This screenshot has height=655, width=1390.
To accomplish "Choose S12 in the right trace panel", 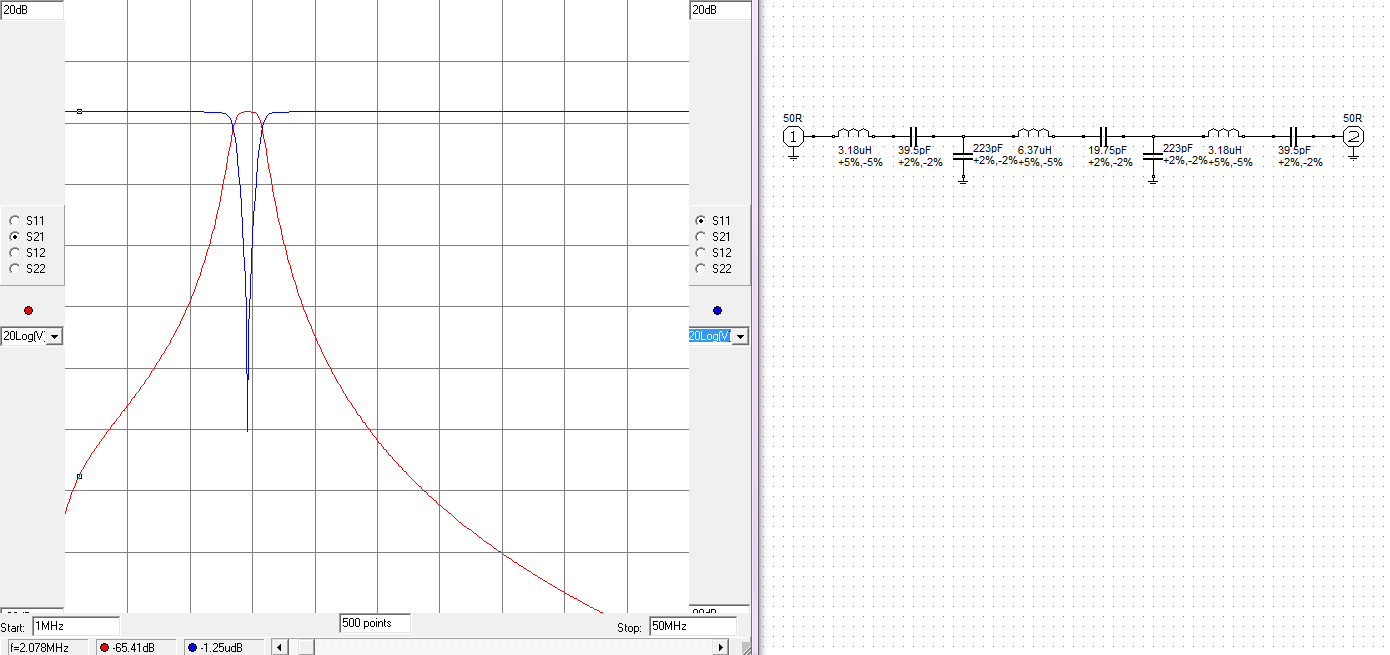I will point(700,252).
